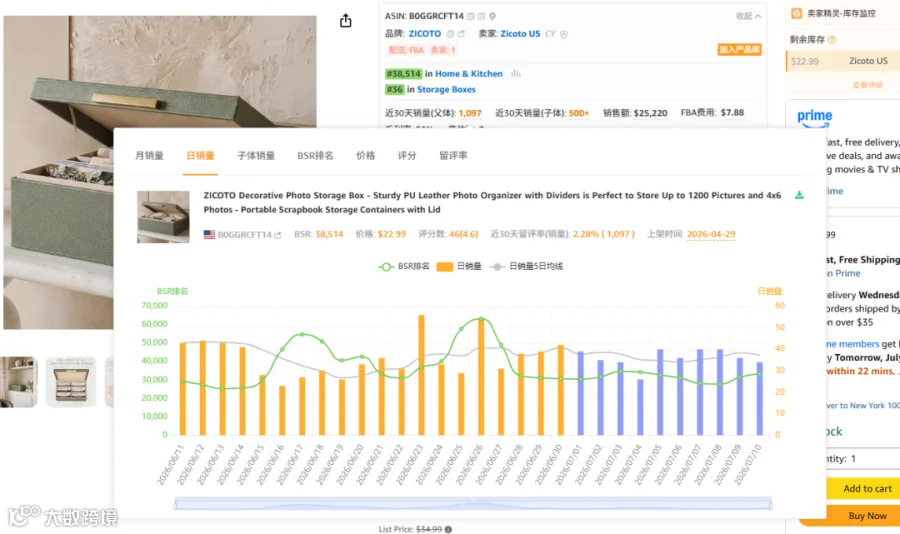The image size is (900, 534).
Task: Click the product thumbnail in chart header
Action: point(163,217)
